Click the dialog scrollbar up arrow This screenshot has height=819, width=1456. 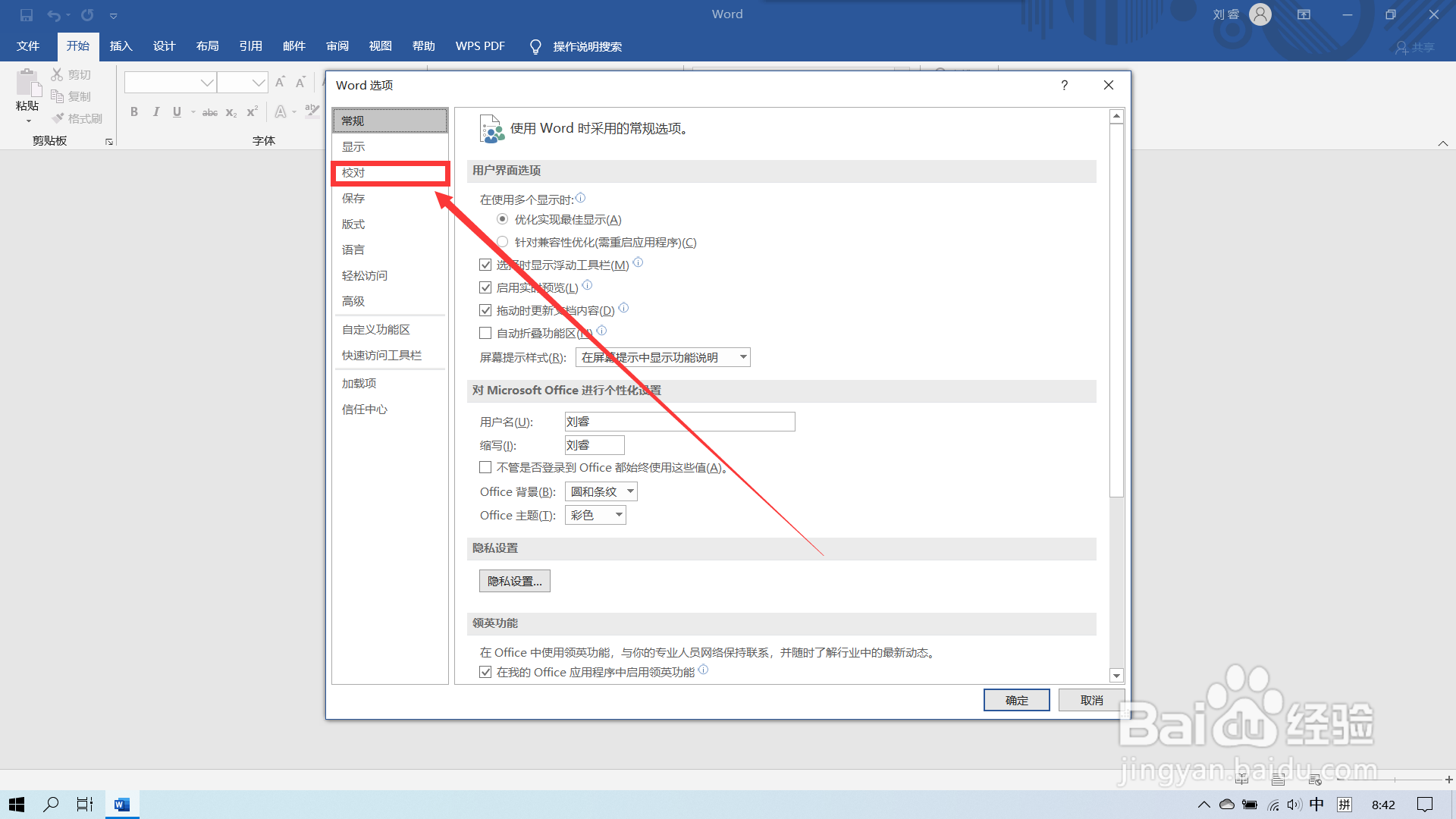1116,117
